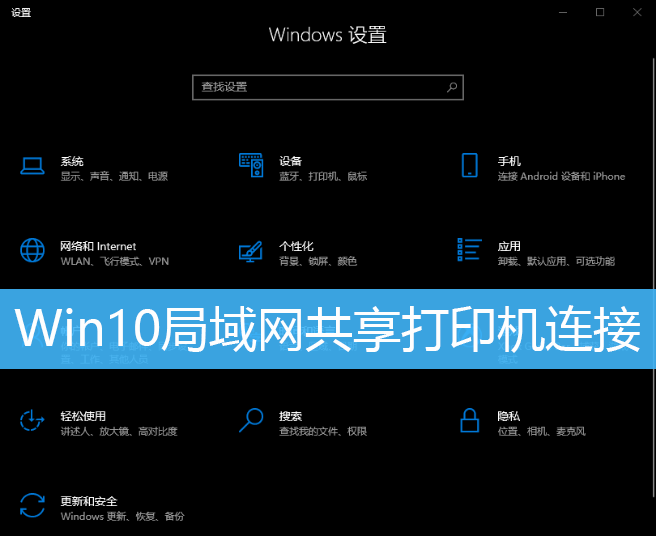
Task: Click the 查找设置 search input box
Action: [328, 87]
